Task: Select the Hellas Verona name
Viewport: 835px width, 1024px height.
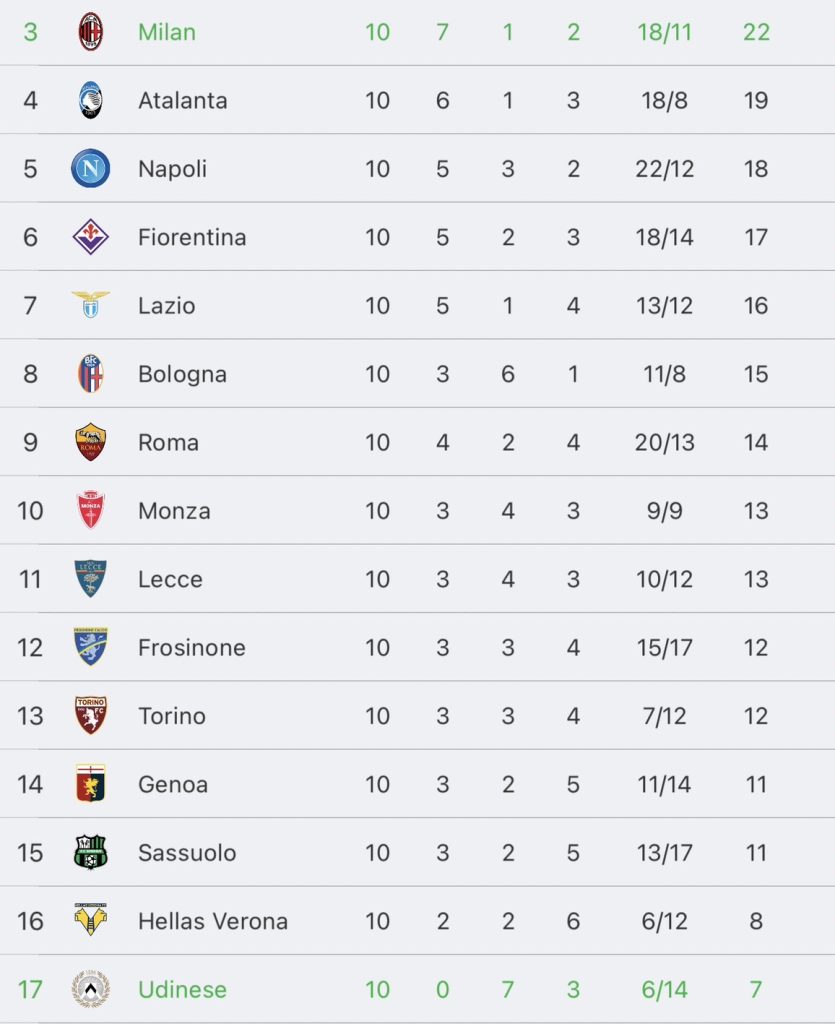Action: click(213, 921)
